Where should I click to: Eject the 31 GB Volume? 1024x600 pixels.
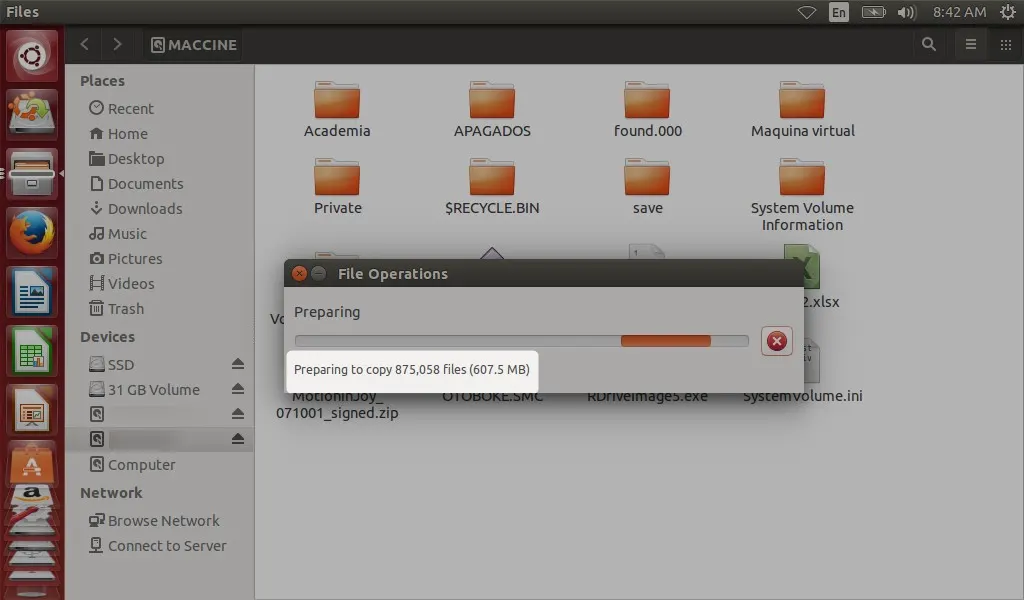237,389
